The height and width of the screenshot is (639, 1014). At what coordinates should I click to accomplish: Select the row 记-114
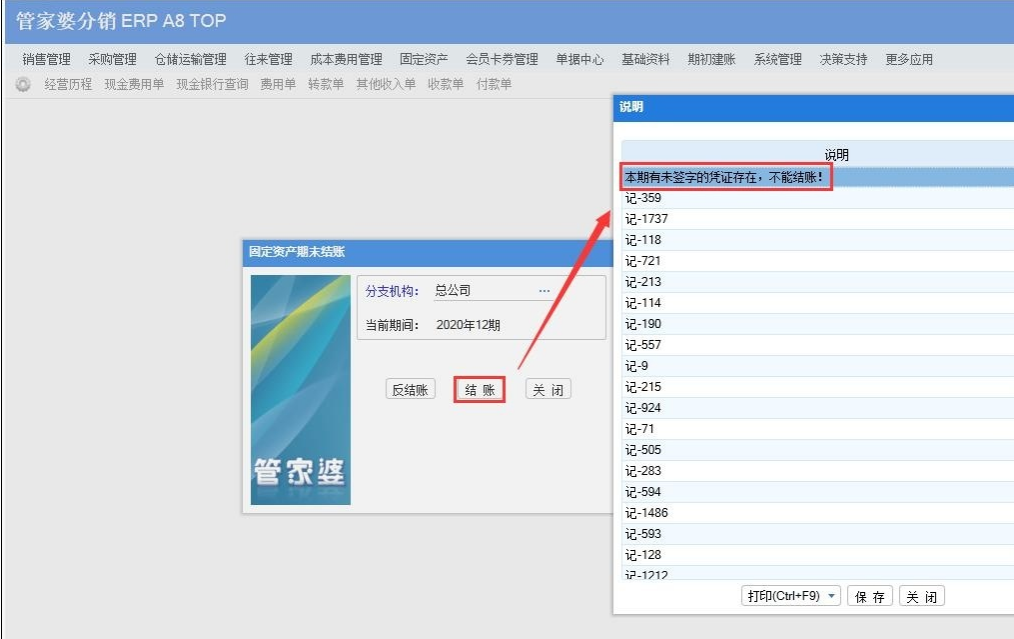pyautogui.click(x=817, y=303)
